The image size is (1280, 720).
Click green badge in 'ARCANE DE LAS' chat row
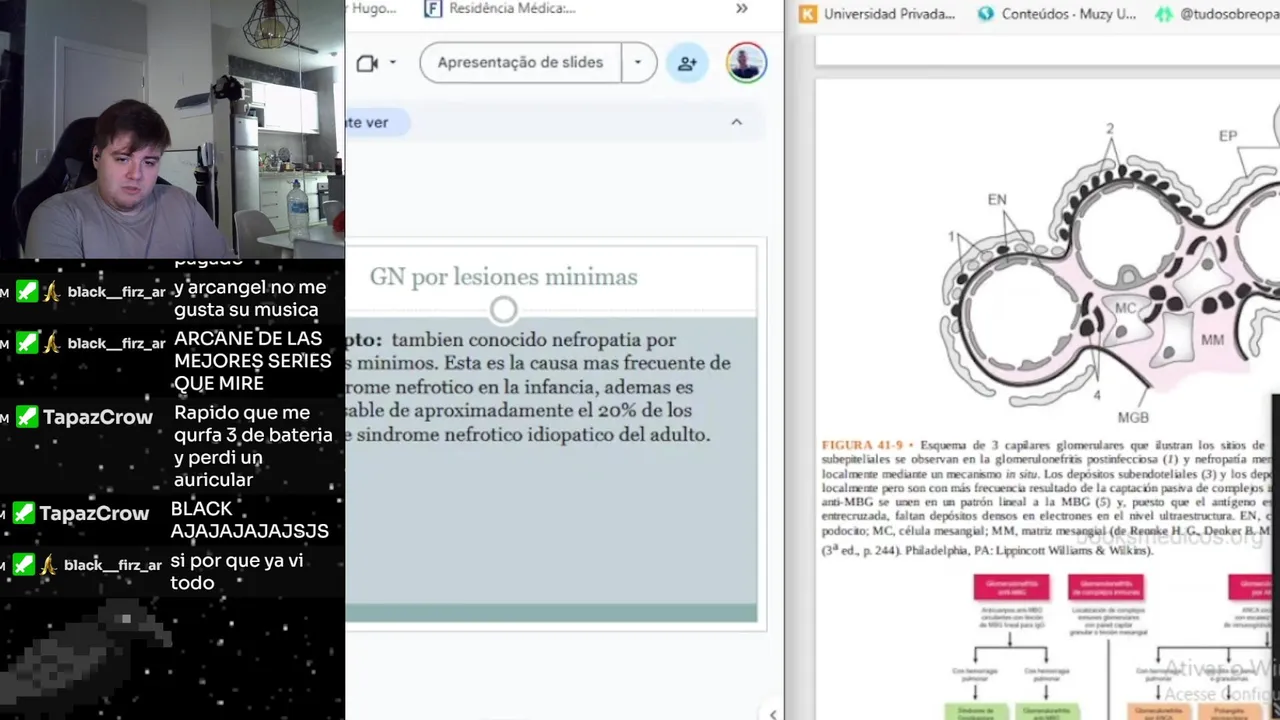click(27, 343)
